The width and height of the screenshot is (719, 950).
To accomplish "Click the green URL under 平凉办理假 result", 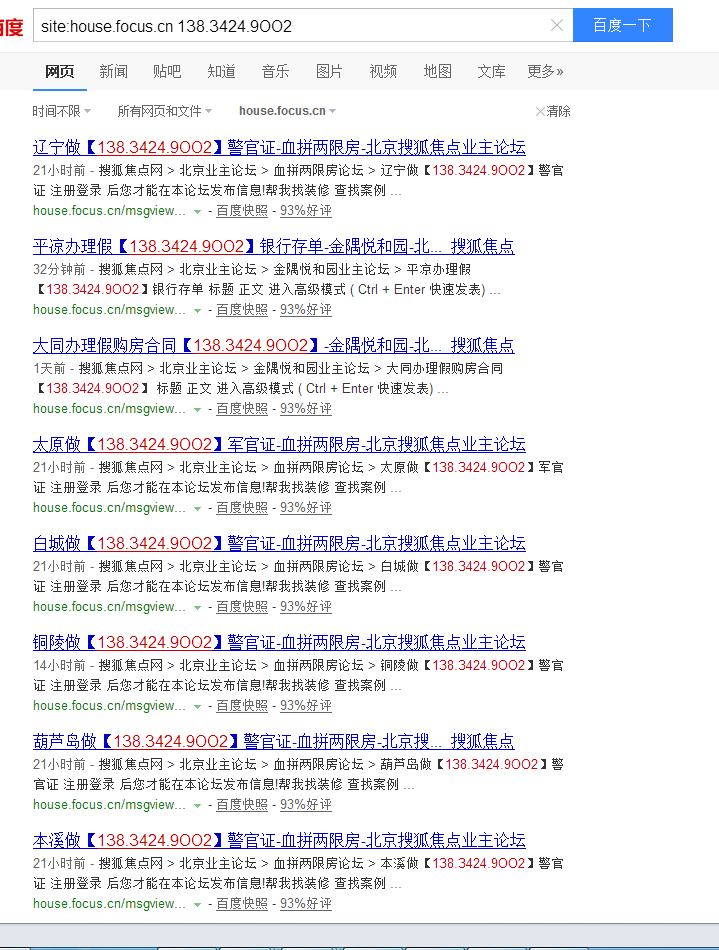I will click(x=109, y=310).
